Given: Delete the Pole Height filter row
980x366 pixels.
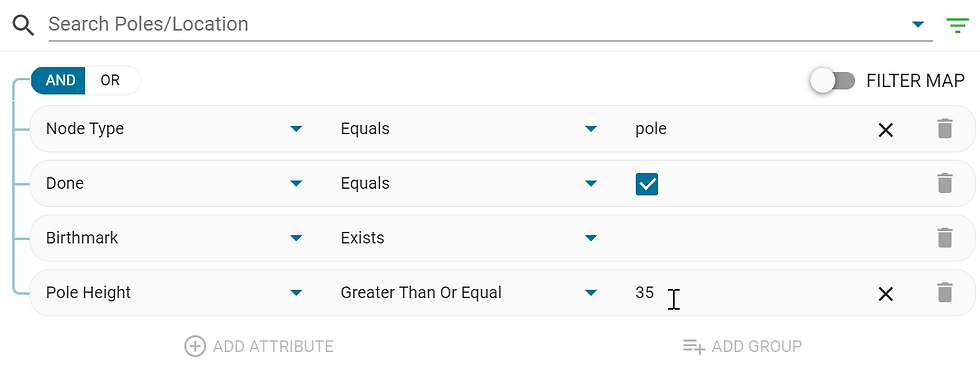Looking at the screenshot, I should pos(944,293).
